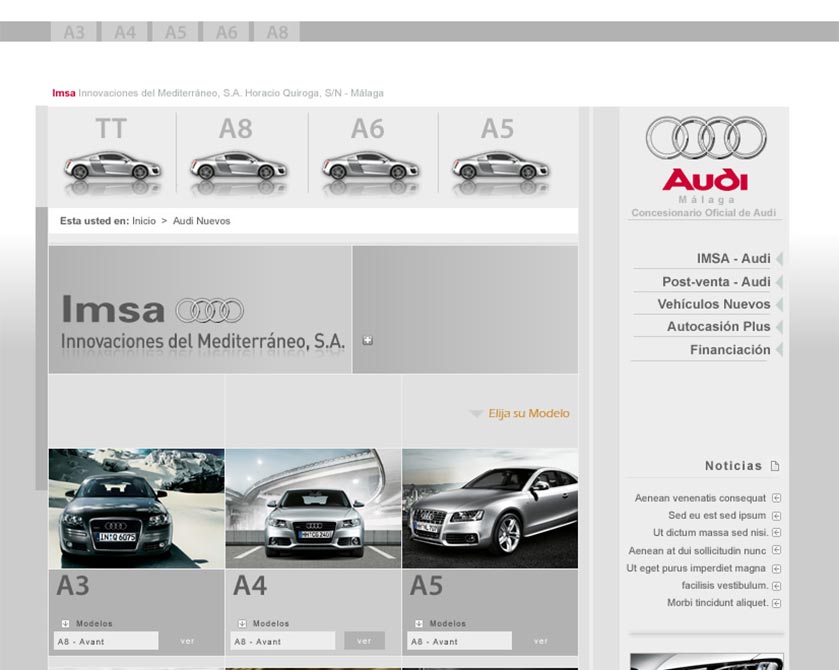Click the arrow icon beside Sed eu est sed ipsum
The width and height of the screenshot is (839, 670).
(x=776, y=516)
